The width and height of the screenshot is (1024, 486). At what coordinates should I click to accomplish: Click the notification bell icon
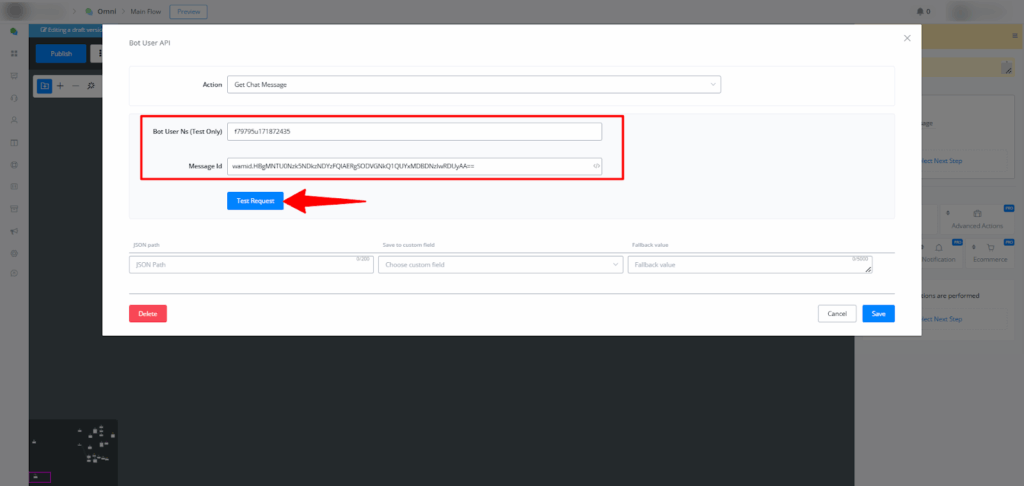click(920, 11)
